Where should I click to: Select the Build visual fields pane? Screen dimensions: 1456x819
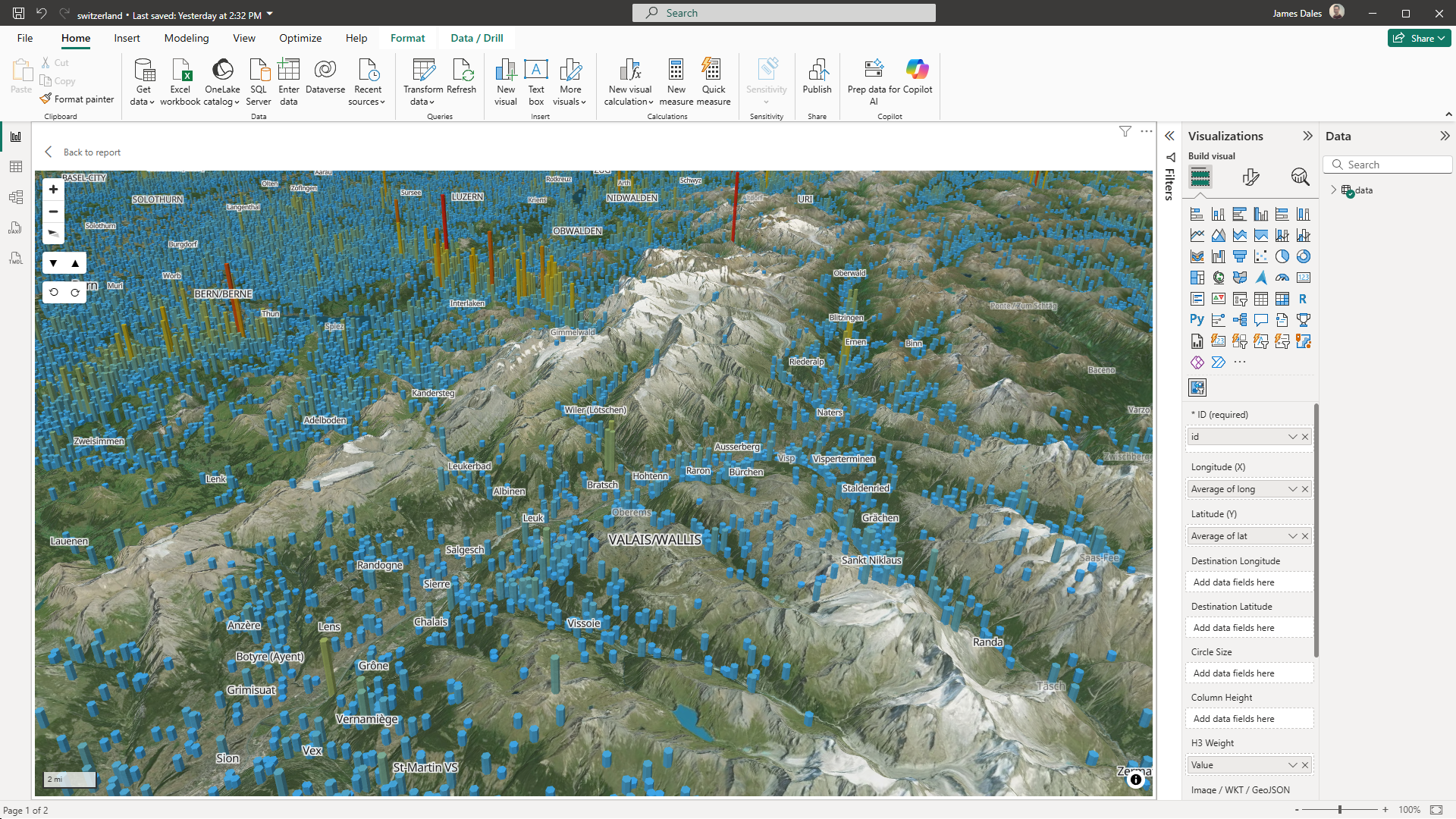click(1200, 177)
